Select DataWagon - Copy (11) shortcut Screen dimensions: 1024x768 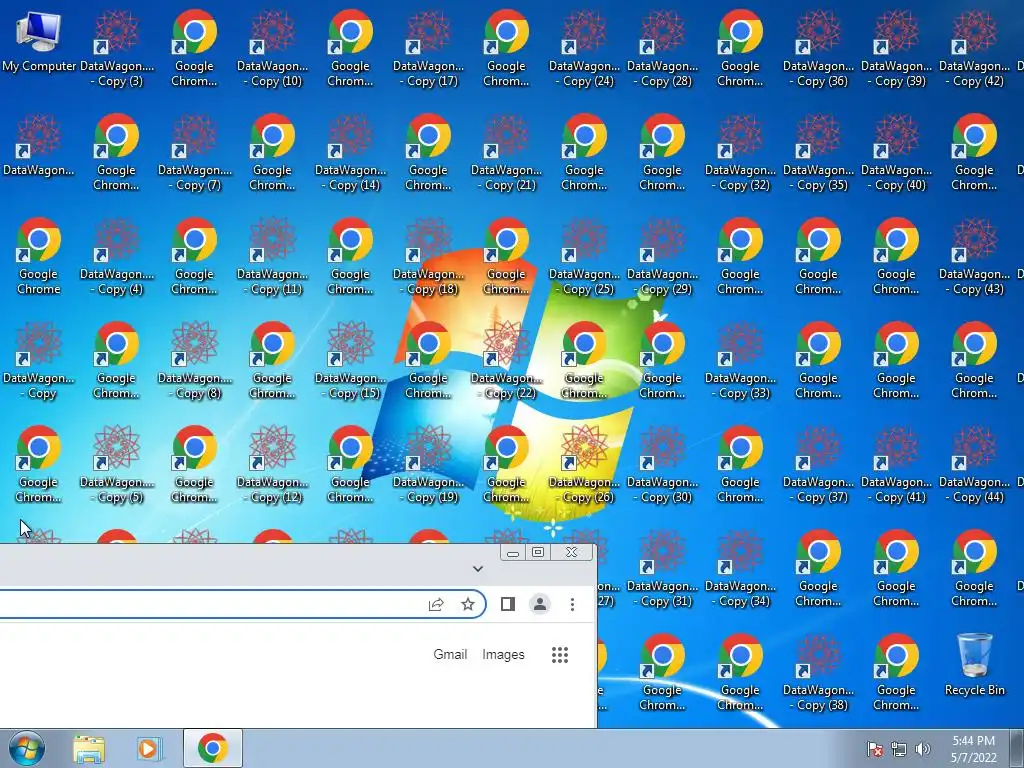pyautogui.click(x=272, y=257)
